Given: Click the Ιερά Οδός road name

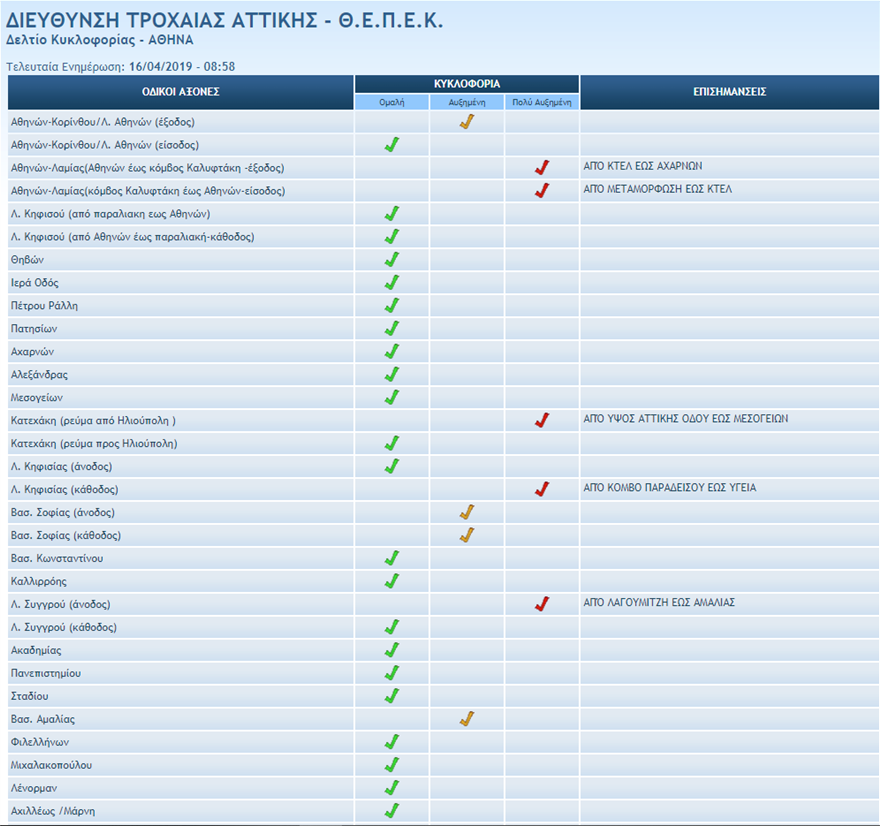Looking at the screenshot, I should click(35, 283).
